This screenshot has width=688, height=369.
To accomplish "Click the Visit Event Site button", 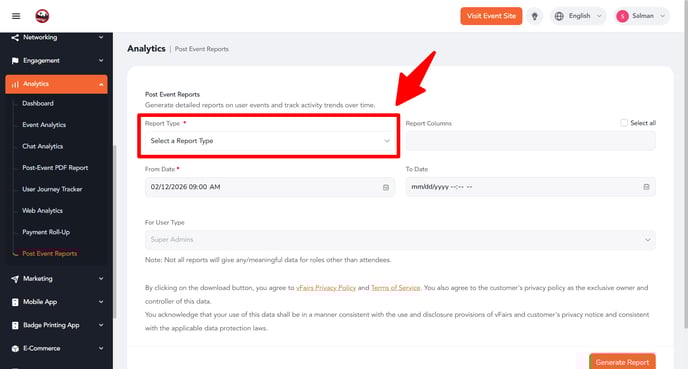I will pos(491,16).
